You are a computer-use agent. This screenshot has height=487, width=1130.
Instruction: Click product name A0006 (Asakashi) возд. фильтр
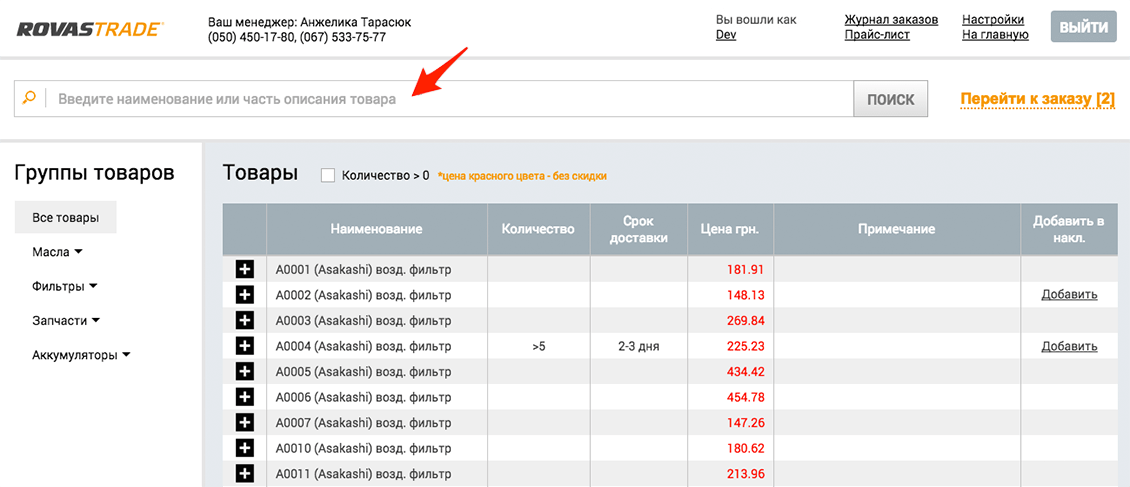tap(363, 397)
